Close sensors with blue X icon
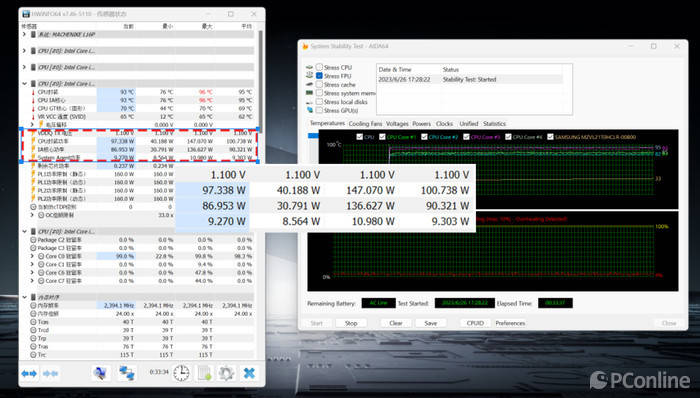This screenshot has height=398, width=700. [249, 373]
